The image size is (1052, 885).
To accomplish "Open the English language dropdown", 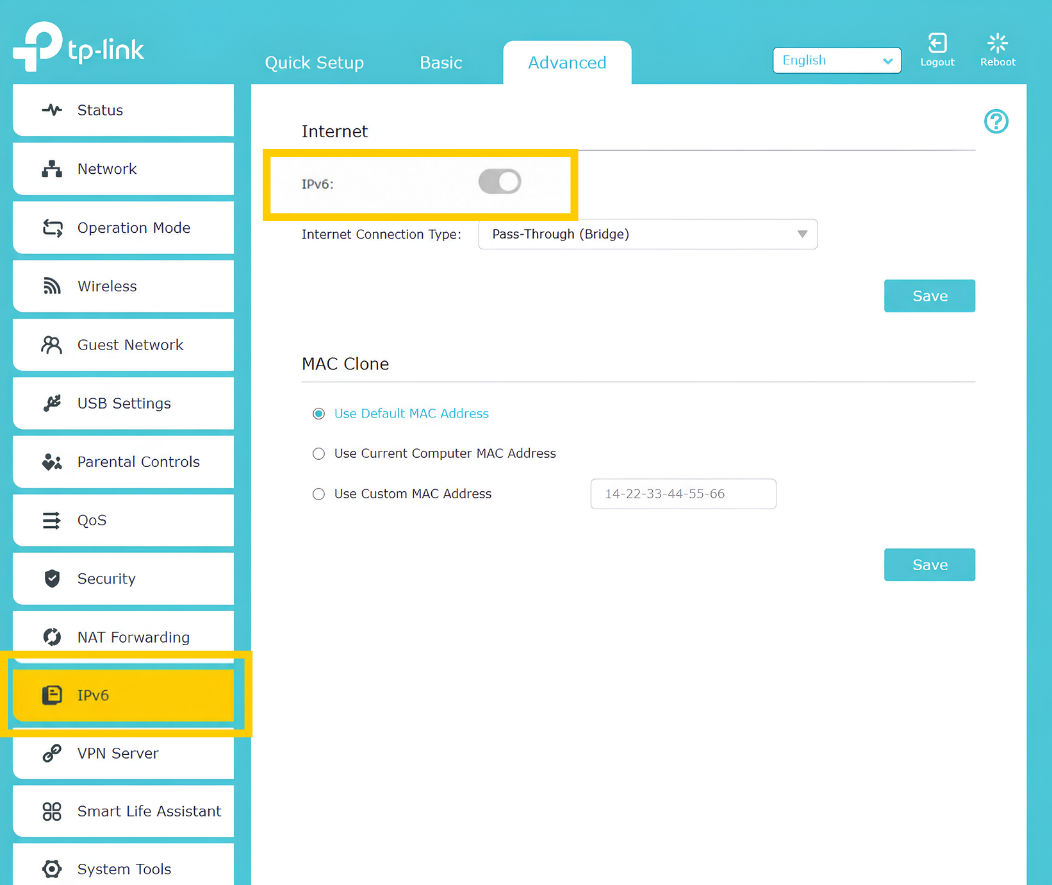I will click(837, 60).
